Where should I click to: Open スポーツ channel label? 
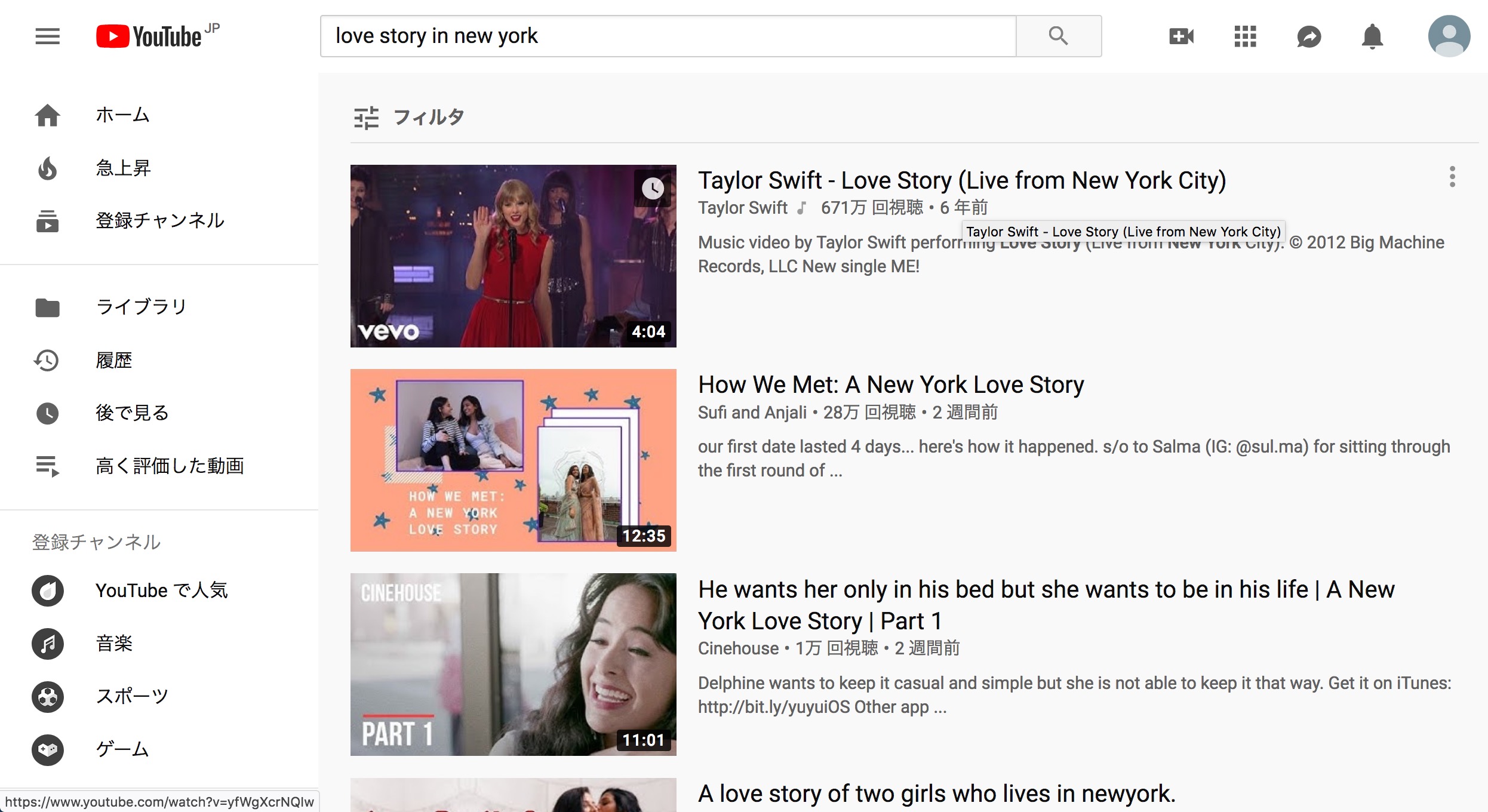point(133,697)
